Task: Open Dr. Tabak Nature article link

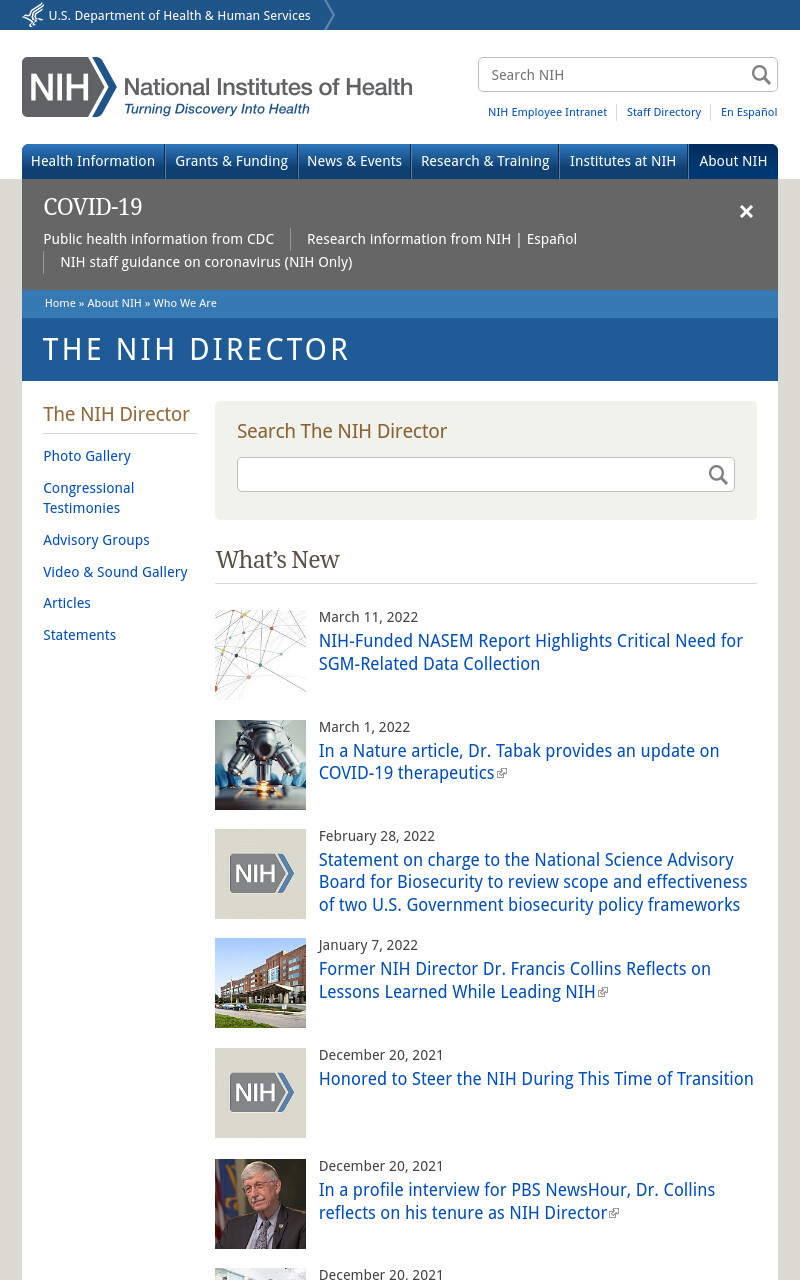Action: [519, 762]
